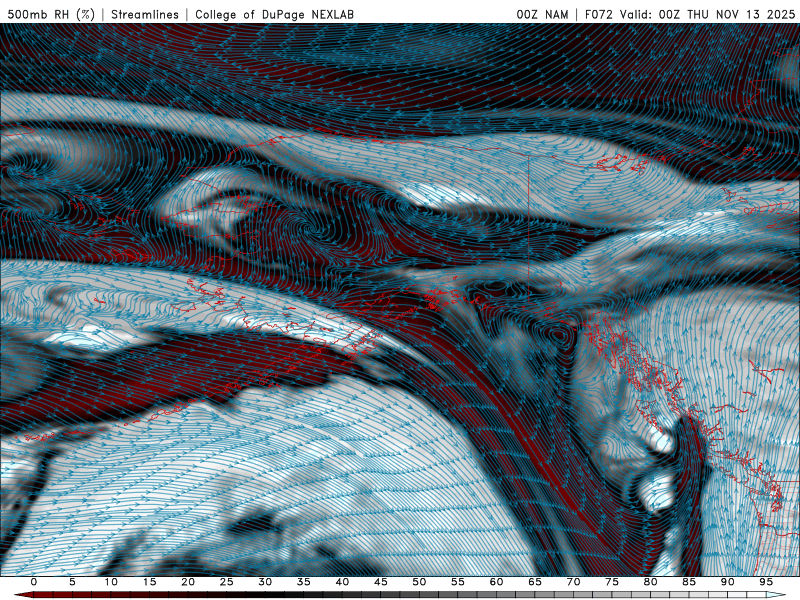Click "College of DuPage NEXLAB" text
800x600 pixels.
pos(274,14)
